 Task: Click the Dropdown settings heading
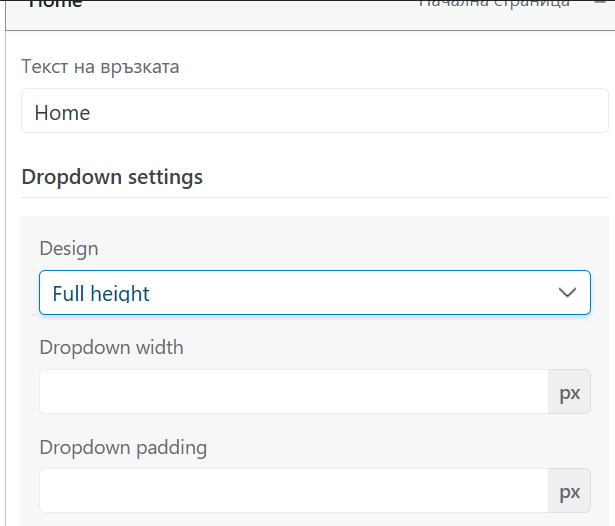pyautogui.click(x=112, y=177)
